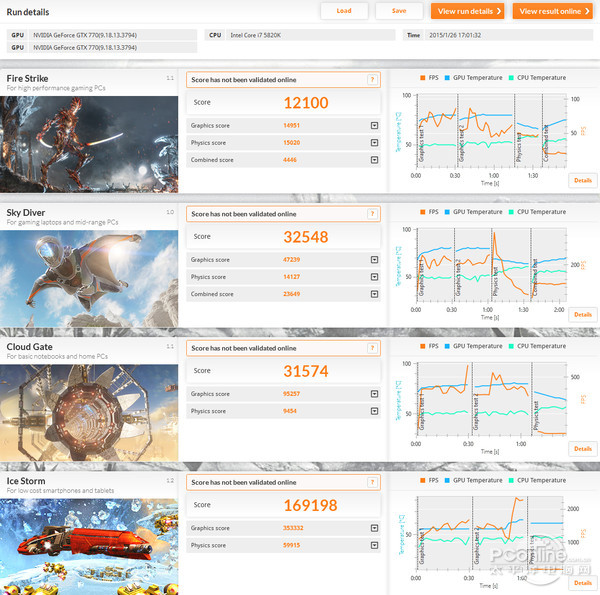Toggle CPU Temperature legend in Sky Diver chart
Viewport: 600px width, 595px height.
537,212
